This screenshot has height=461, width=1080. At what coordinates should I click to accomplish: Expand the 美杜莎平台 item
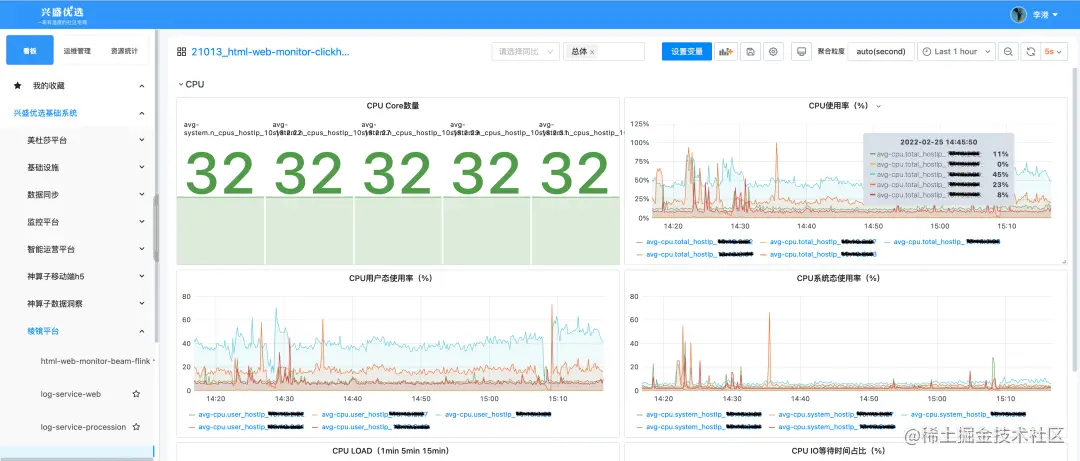pyautogui.click(x=142, y=140)
